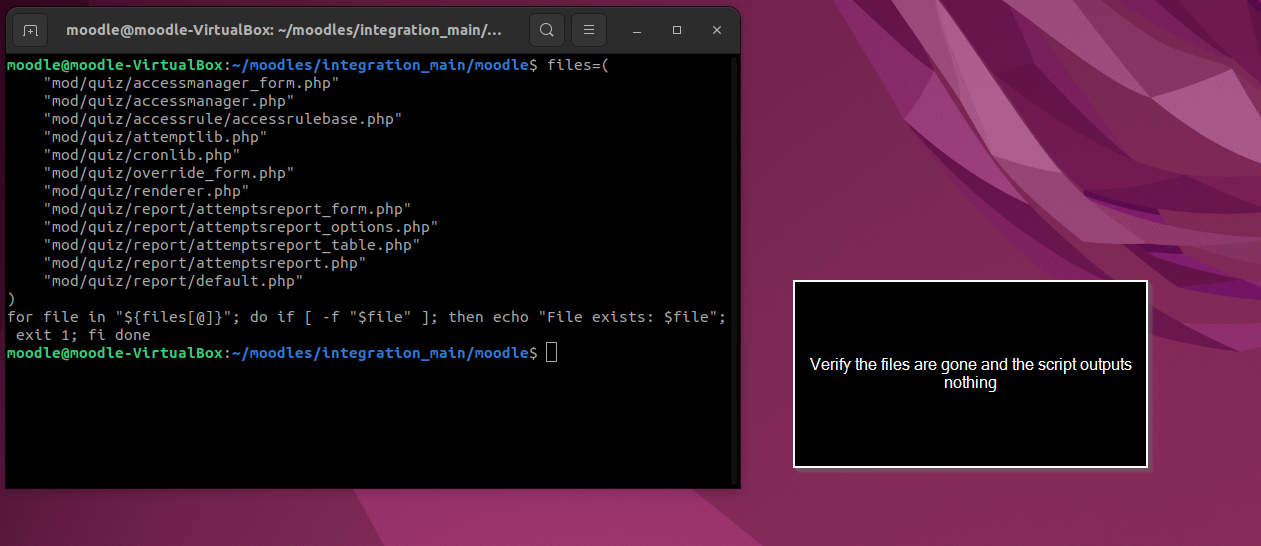Click the "exit 1; fi done" line
This screenshot has height=546, width=1261.
click(x=84, y=335)
